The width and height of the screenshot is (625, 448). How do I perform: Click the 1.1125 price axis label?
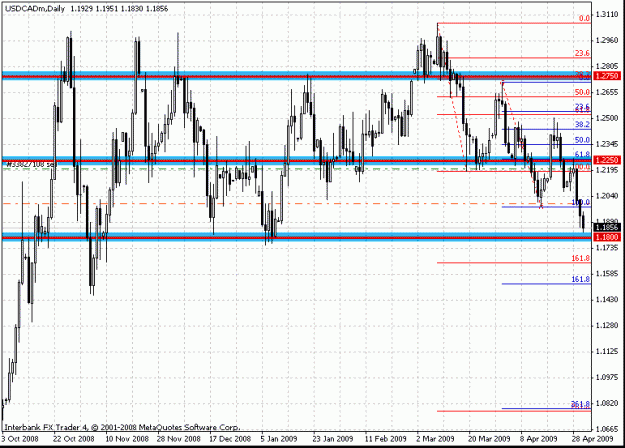tap(607, 352)
